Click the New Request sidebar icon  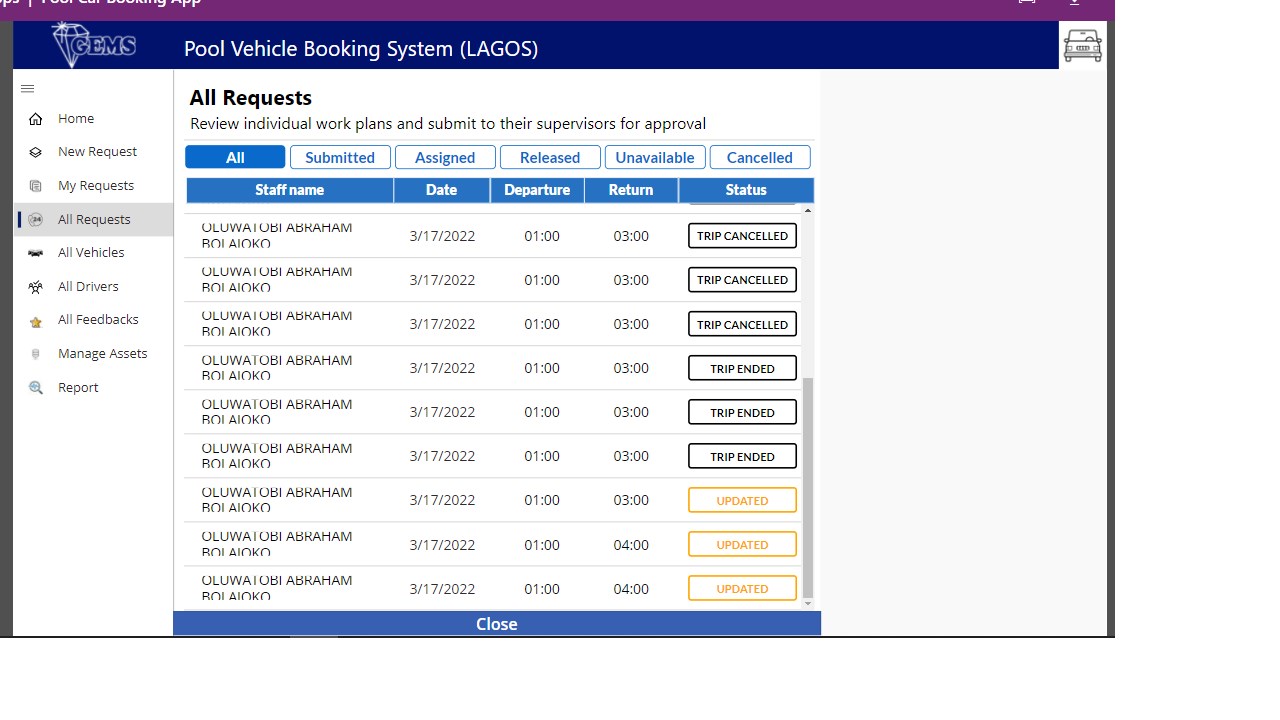pos(36,152)
